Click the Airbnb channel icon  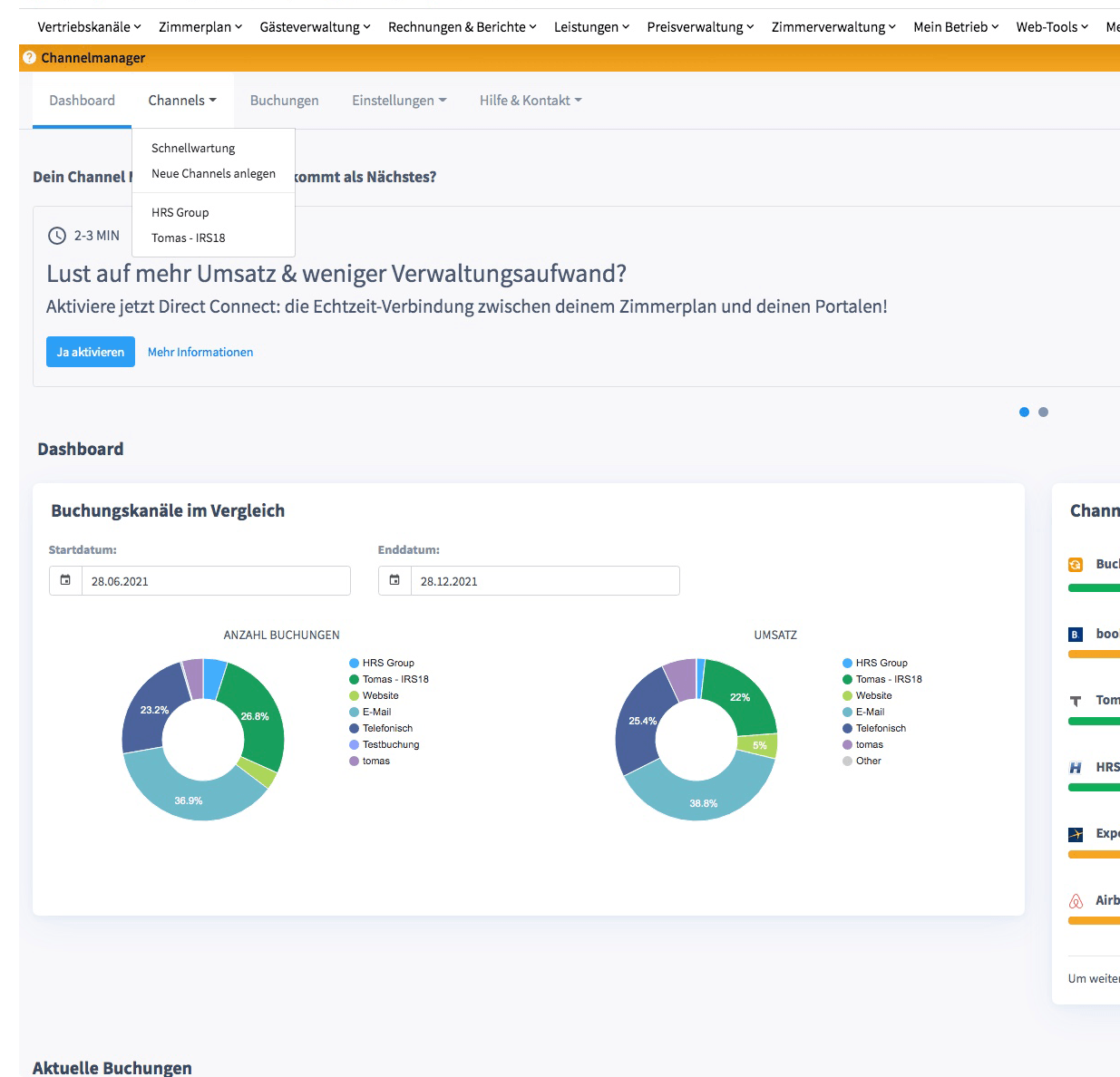click(1076, 901)
